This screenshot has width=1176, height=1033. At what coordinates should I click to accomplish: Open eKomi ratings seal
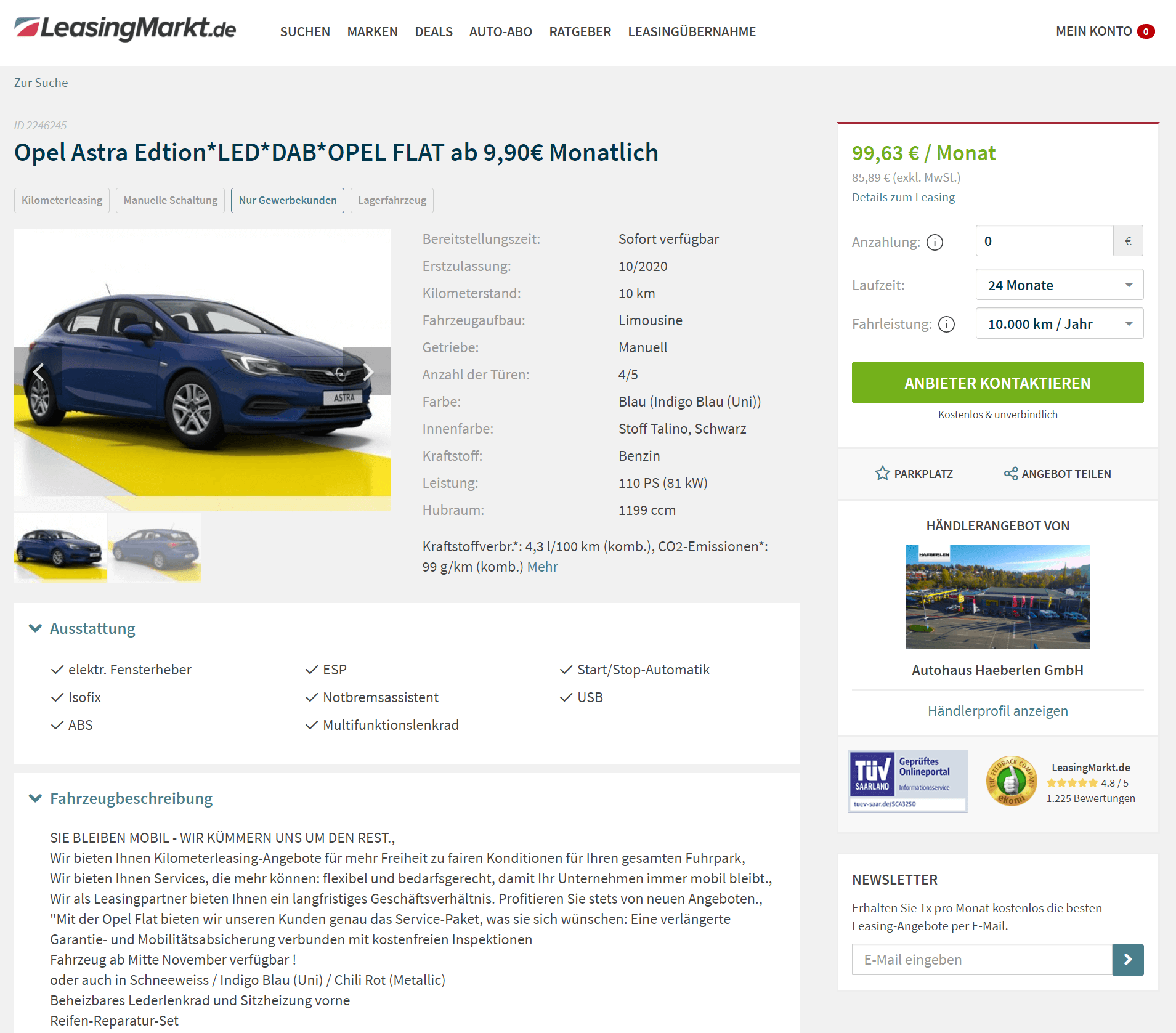1011,781
